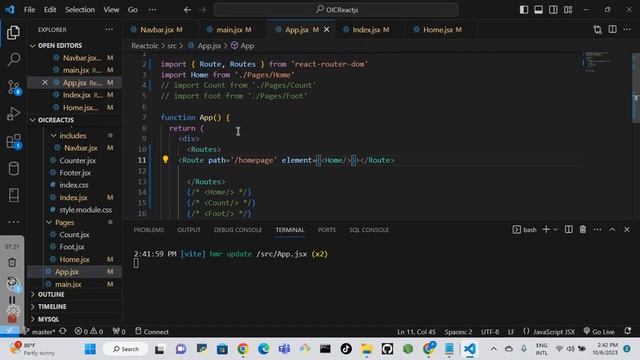Open the Go menu
640x360 pixels.
[x=133, y=9]
